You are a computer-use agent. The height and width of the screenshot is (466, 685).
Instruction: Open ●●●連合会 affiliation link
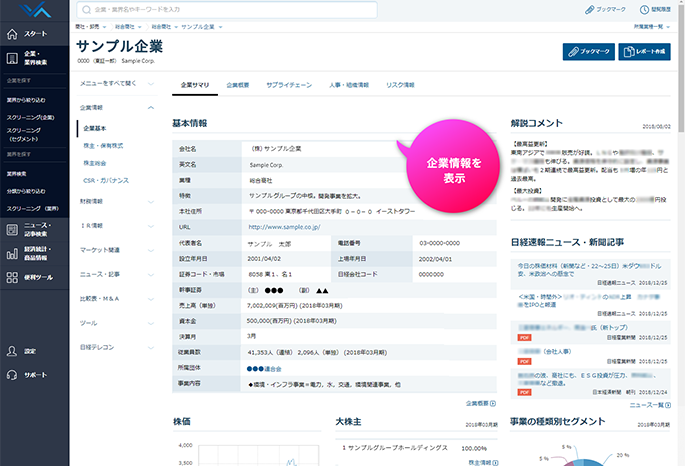click(x=264, y=369)
